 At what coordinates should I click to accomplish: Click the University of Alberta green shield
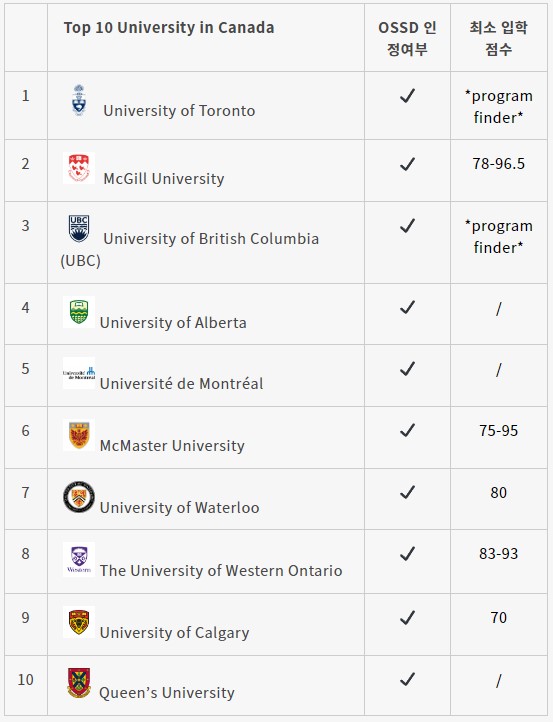(x=79, y=312)
